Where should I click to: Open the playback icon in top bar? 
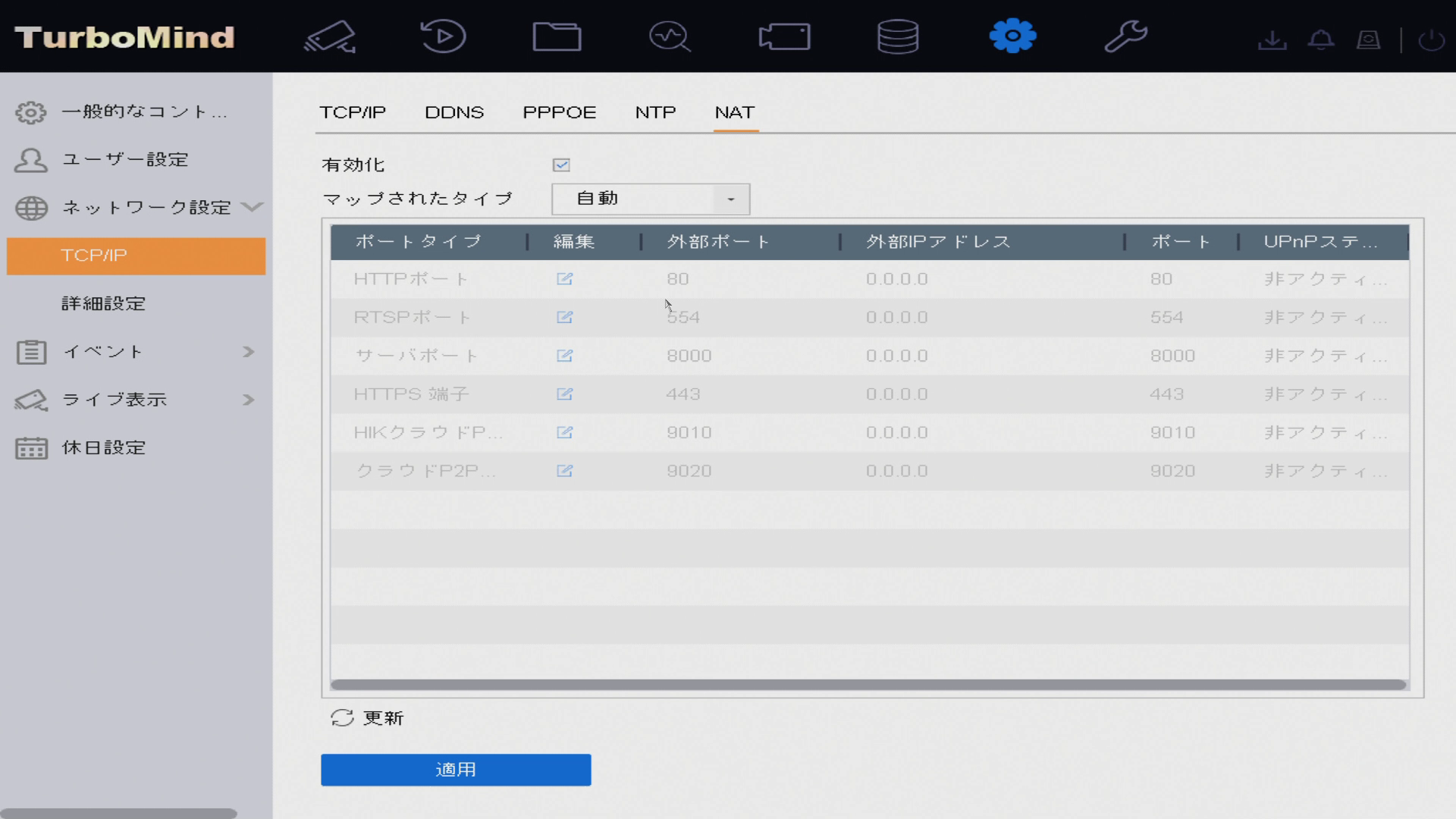point(443,36)
